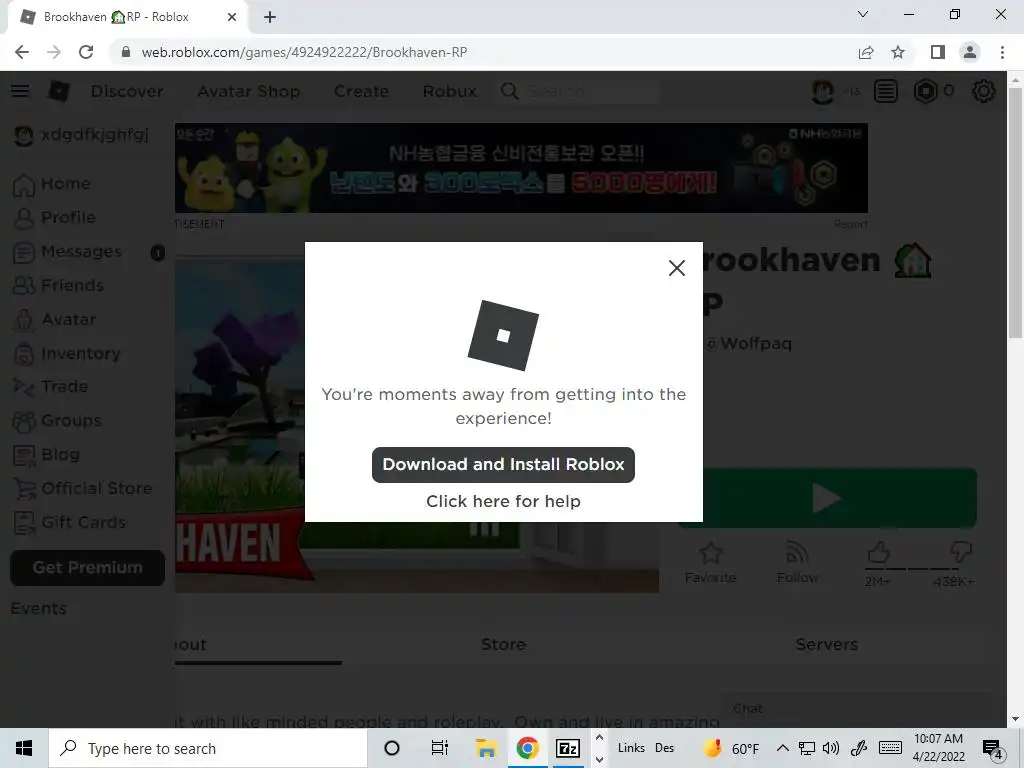Open Trade in the sidebar
1024x768 pixels.
(50, 387)
